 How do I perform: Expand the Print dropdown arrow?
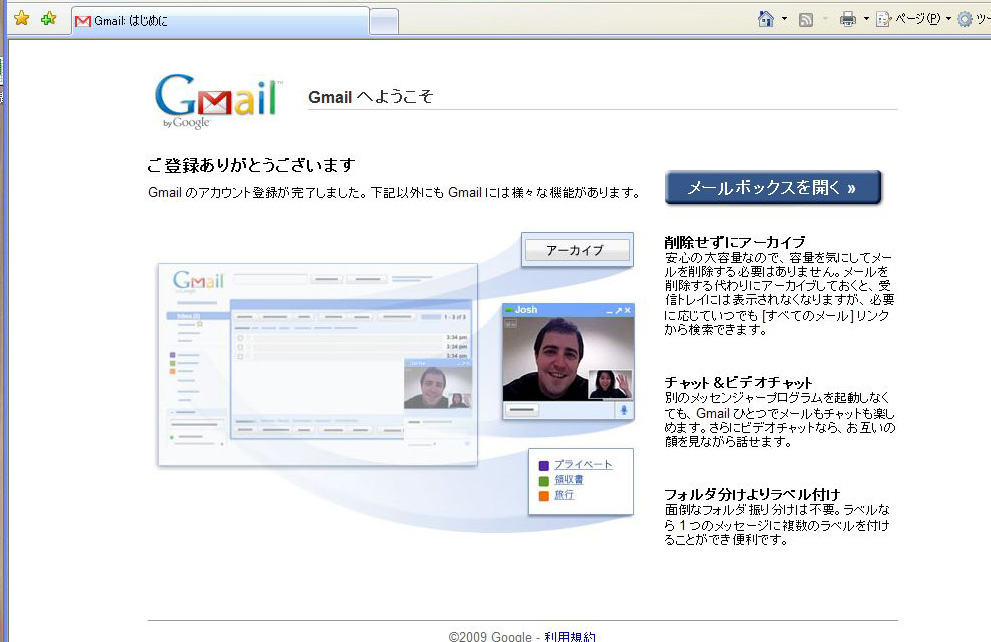[866, 19]
